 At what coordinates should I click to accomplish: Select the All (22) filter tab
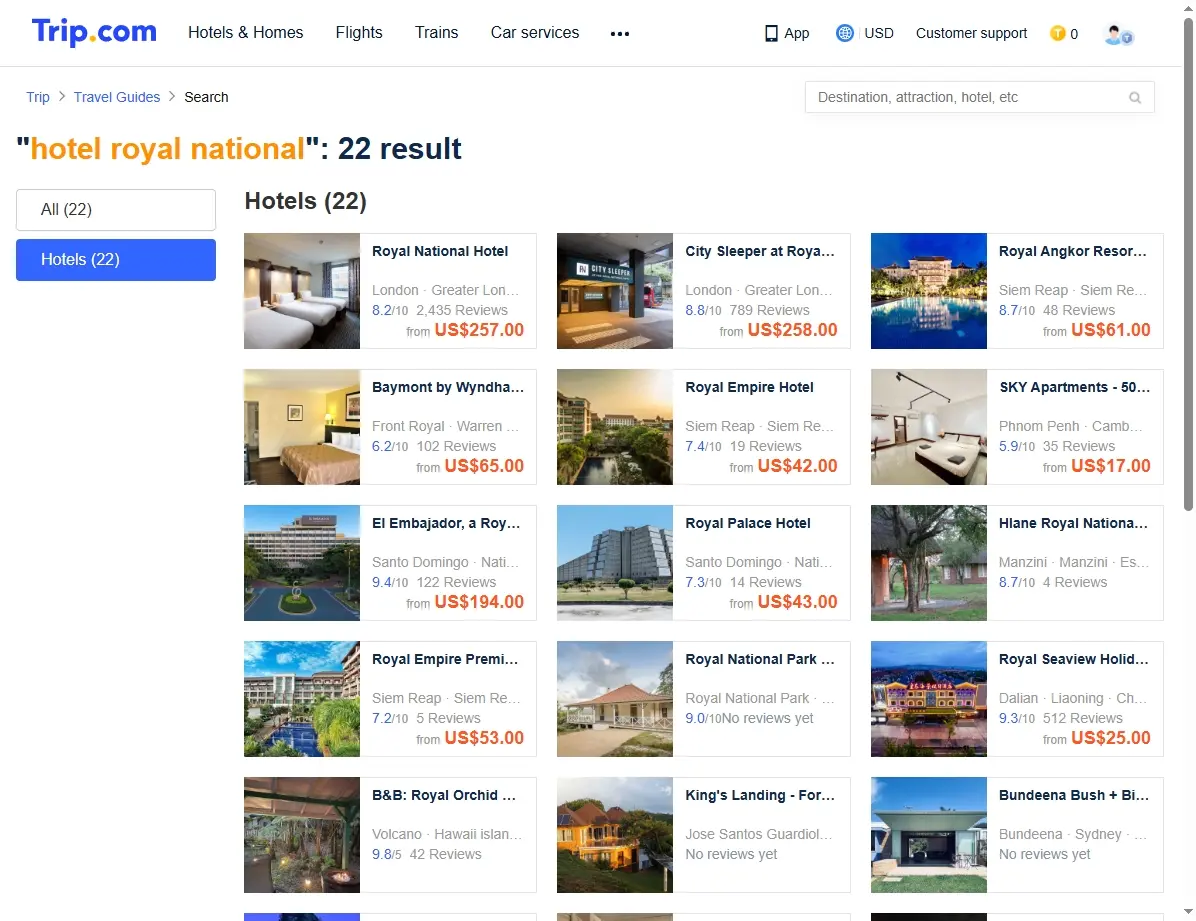(116, 210)
